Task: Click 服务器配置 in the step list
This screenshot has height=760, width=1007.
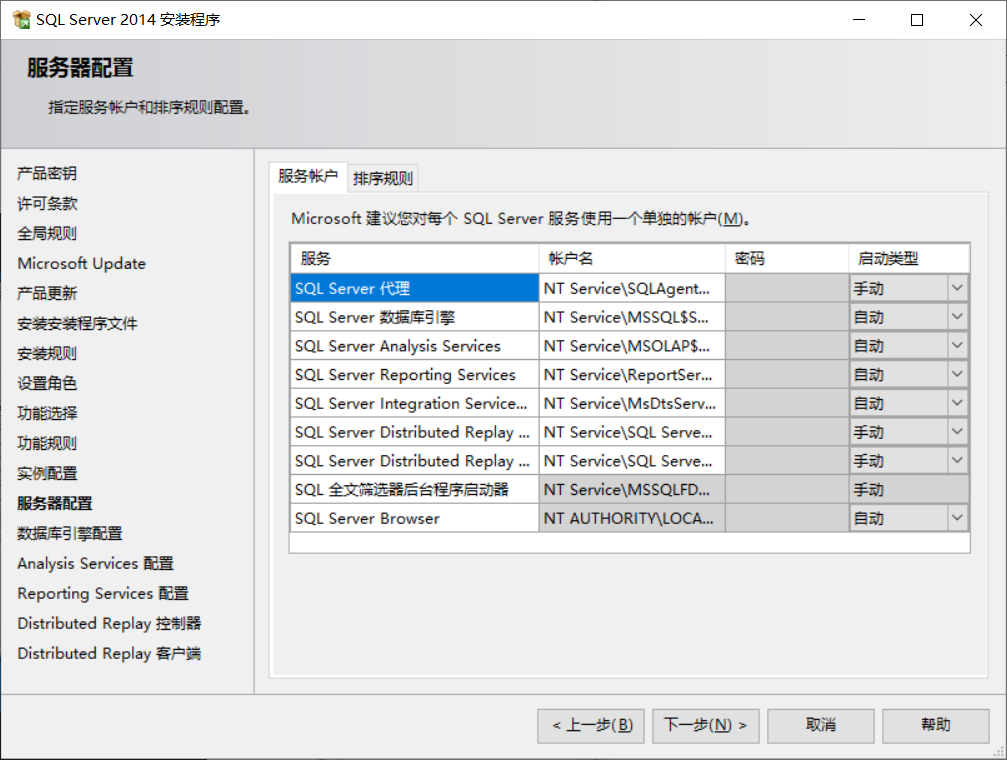Action: (x=55, y=503)
